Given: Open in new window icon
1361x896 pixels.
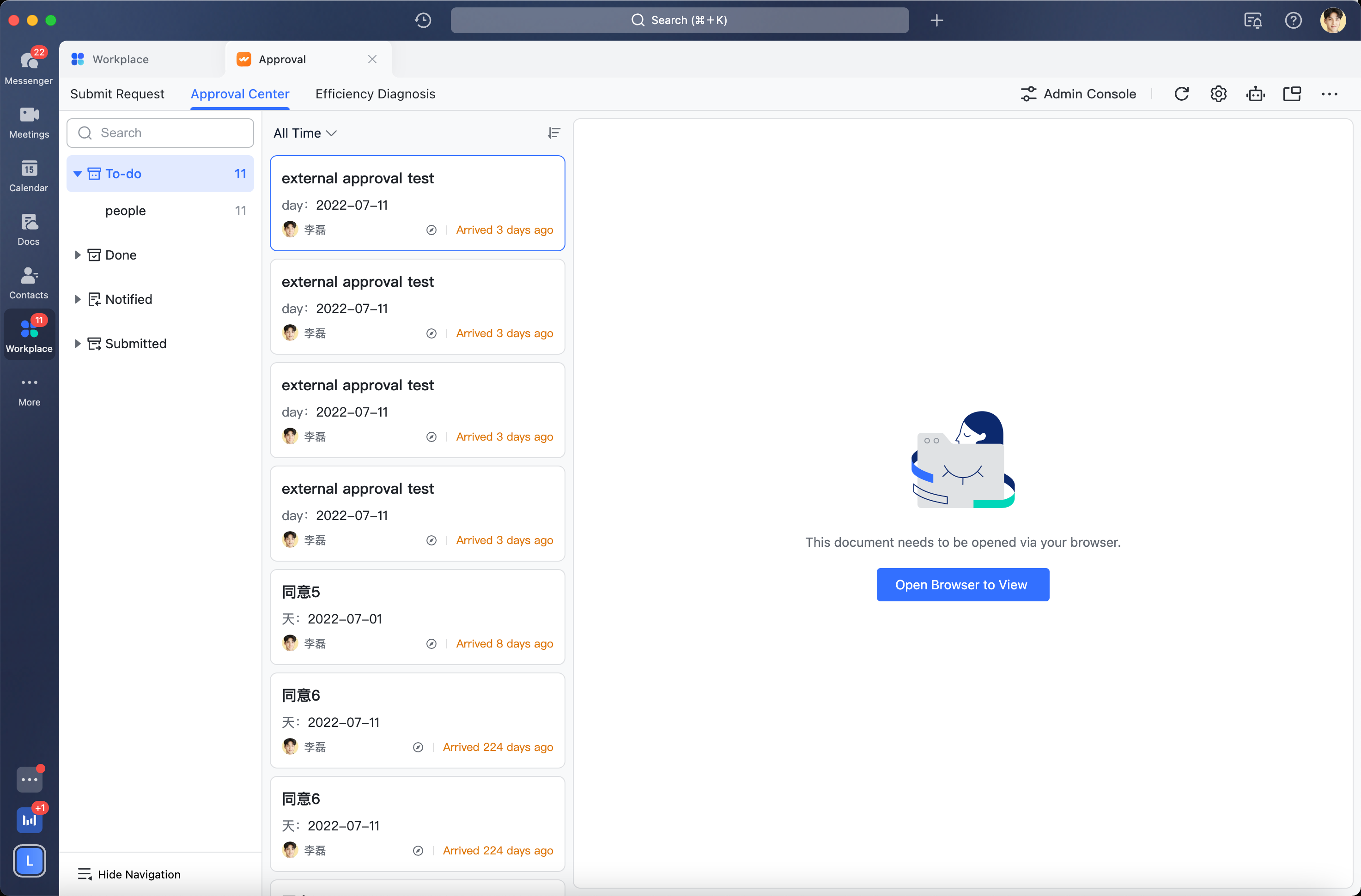Looking at the screenshot, I should pyautogui.click(x=1292, y=94).
